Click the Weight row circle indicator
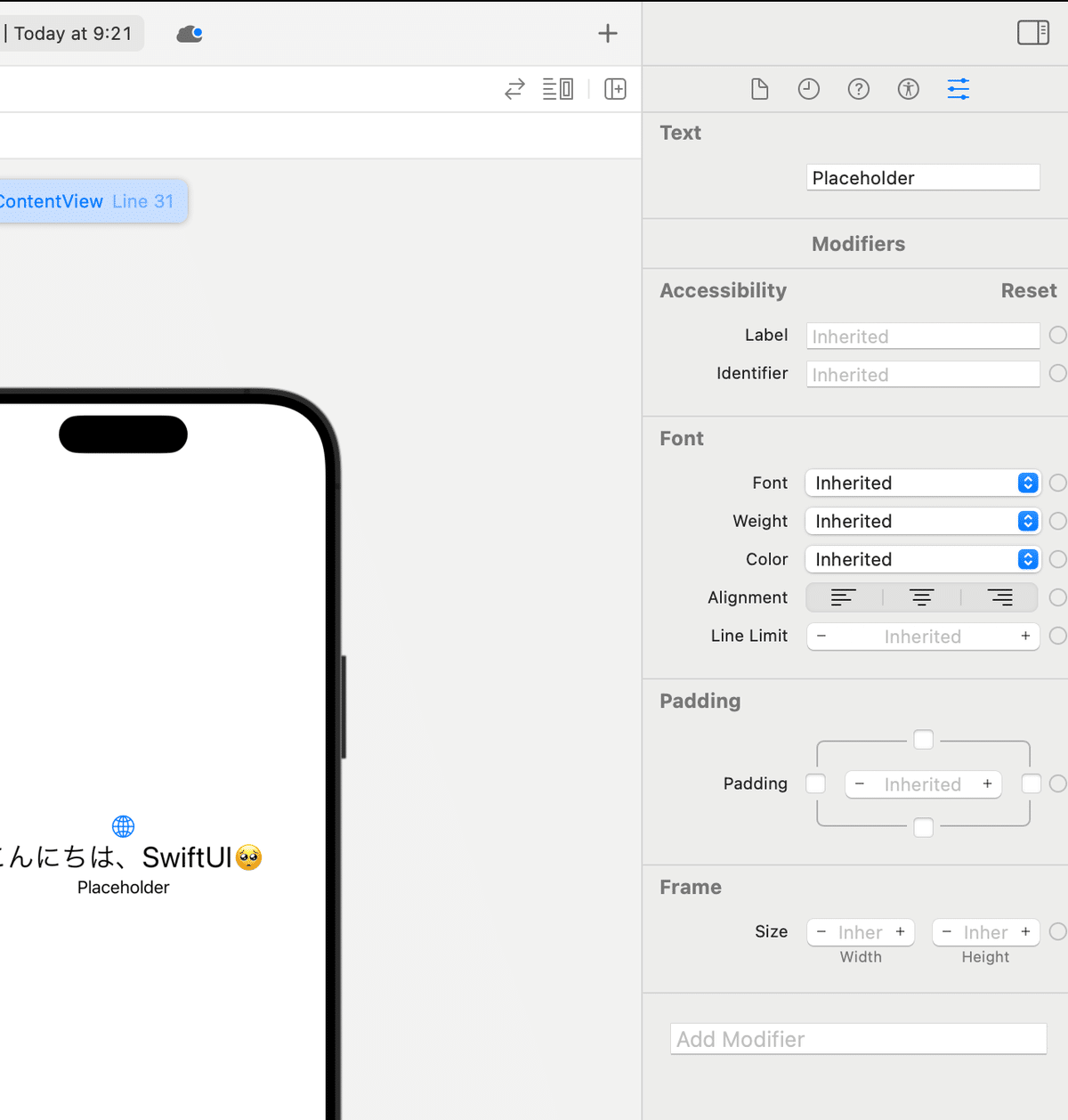The width and height of the screenshot is (1068, 1120). coord(1057,521)
